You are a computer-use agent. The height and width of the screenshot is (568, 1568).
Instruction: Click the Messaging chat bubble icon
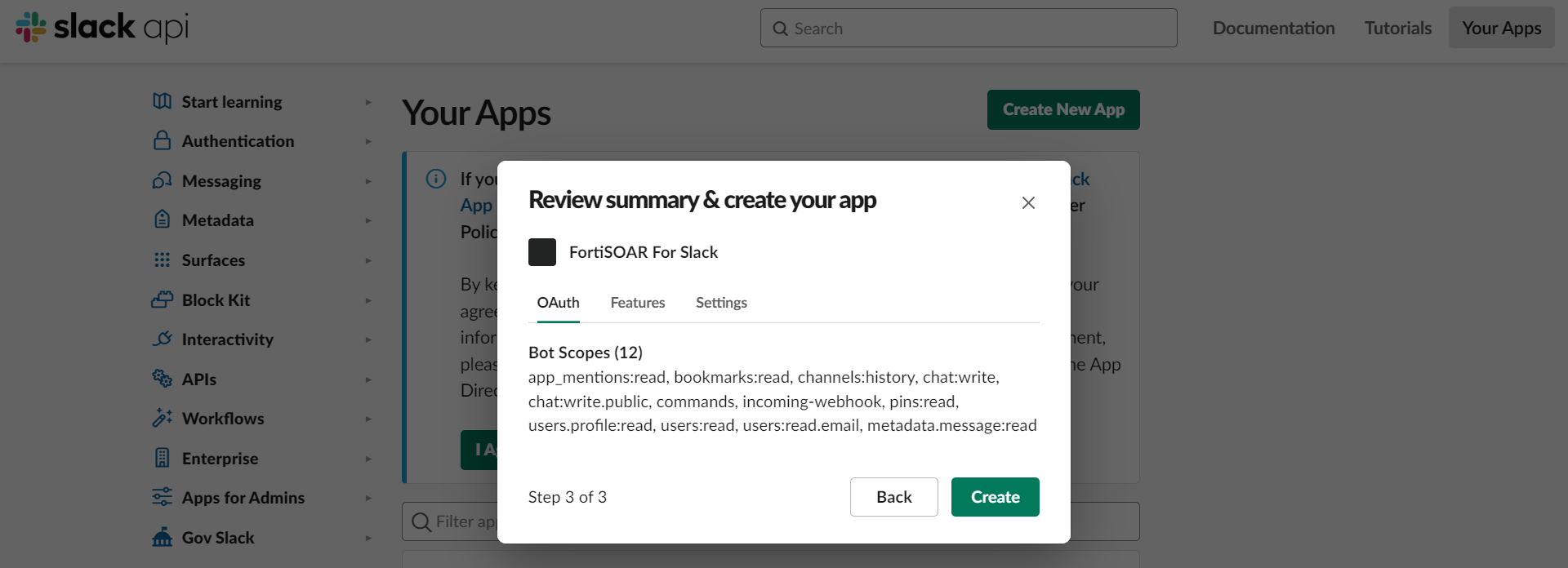162,180
